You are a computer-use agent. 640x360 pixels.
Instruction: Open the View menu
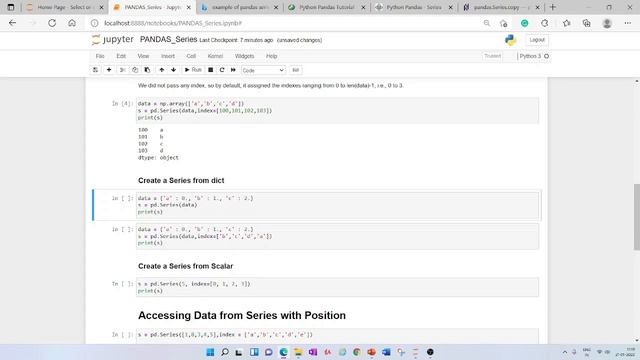point(143,56)
